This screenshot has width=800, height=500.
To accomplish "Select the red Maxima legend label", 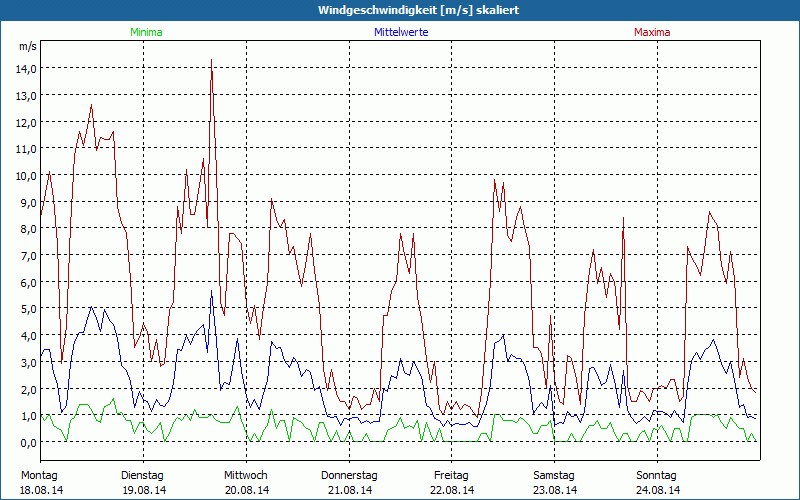I will tap(652, 32).
